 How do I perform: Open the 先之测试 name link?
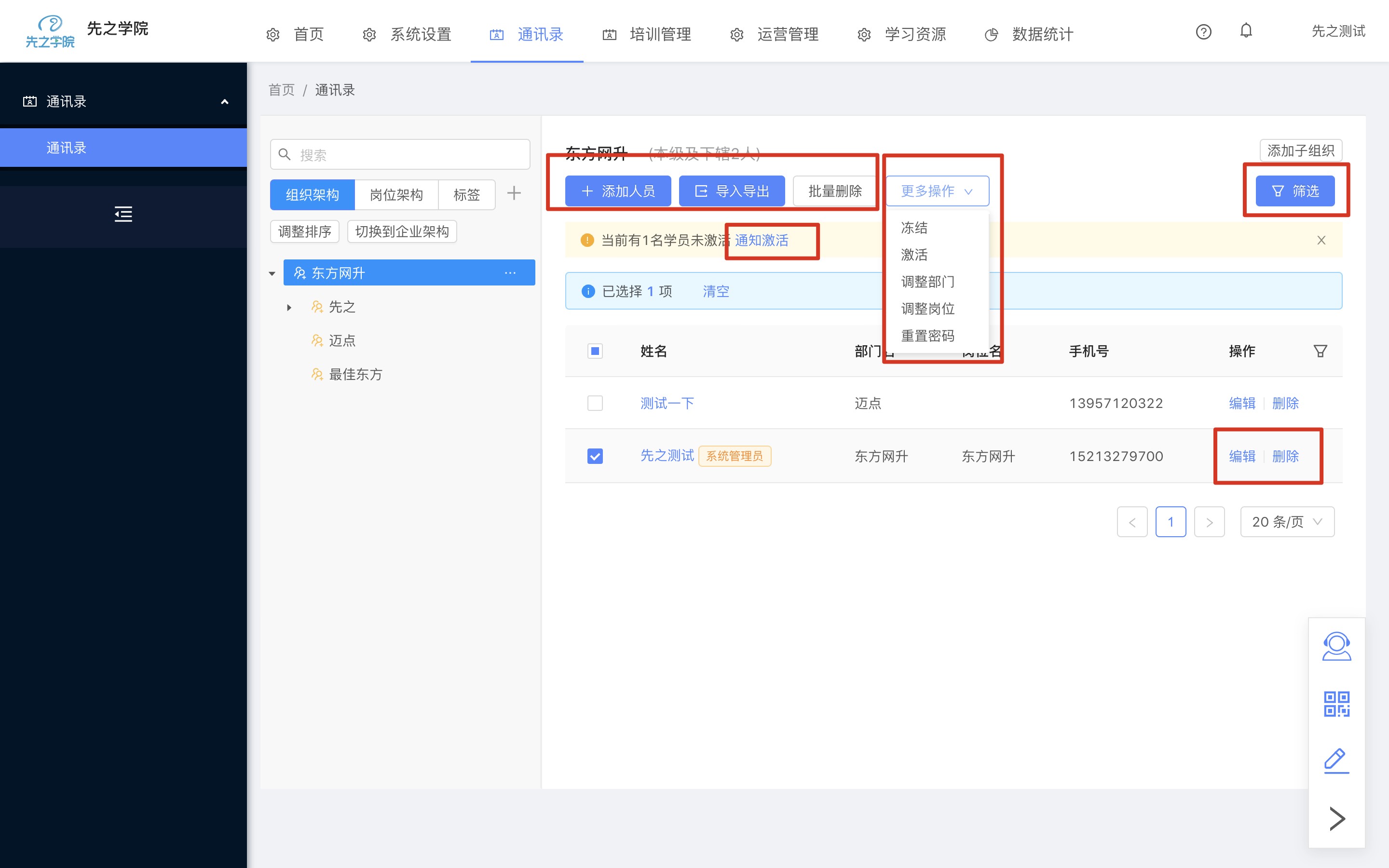tap(667, 455)
